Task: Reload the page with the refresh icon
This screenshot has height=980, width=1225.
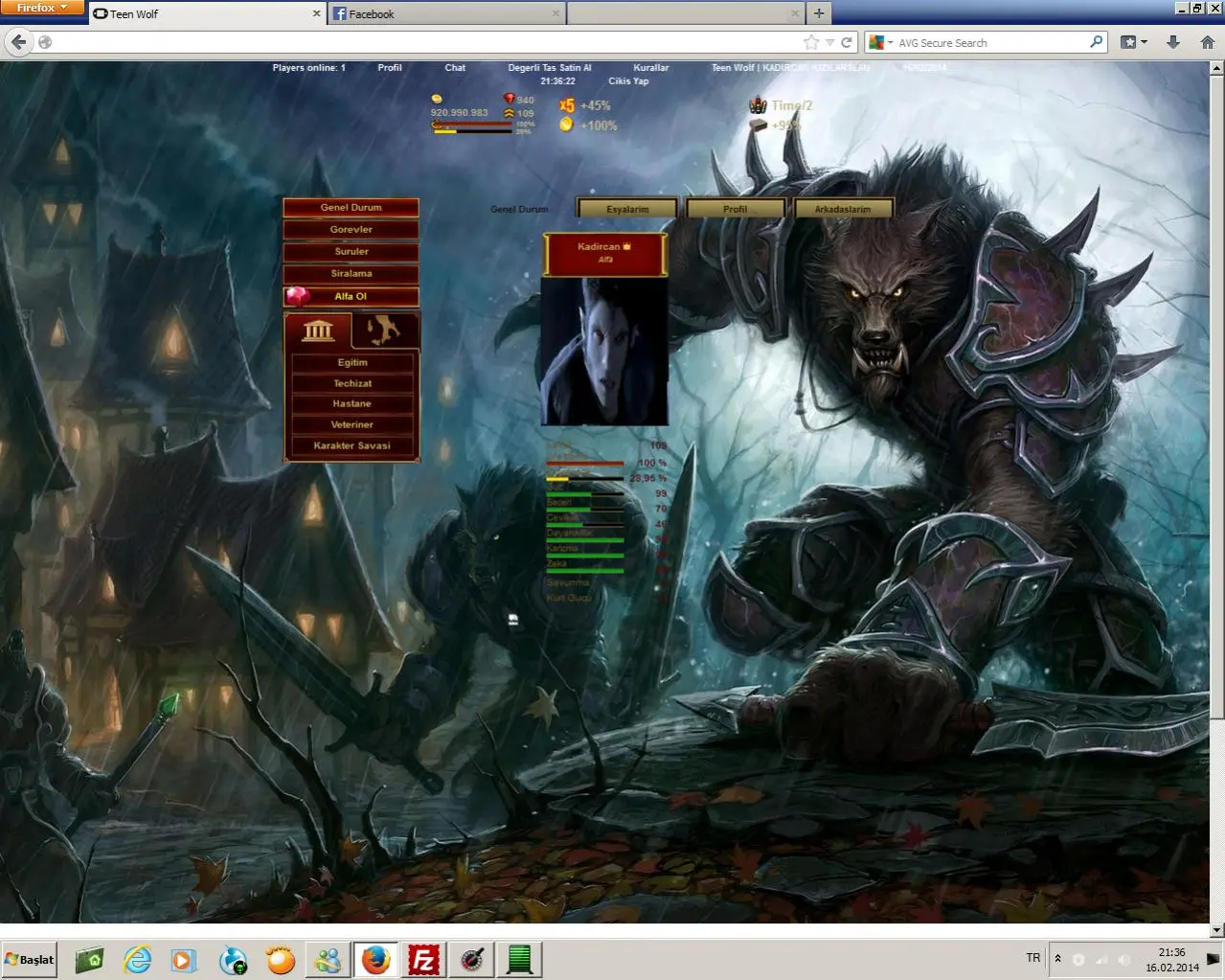Action: click(847, 42)
